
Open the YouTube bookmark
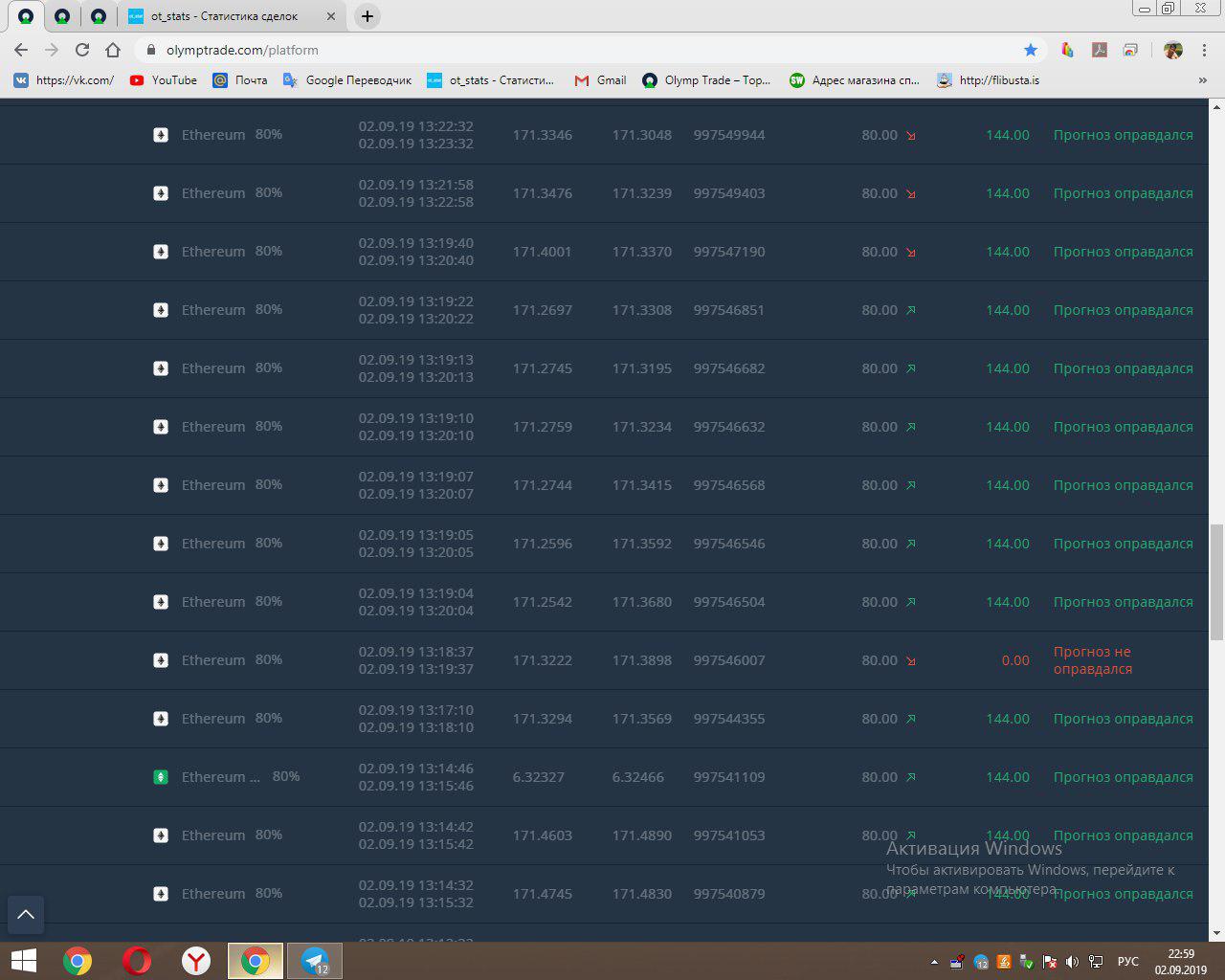pyautogui.click(x=163, y=80)
